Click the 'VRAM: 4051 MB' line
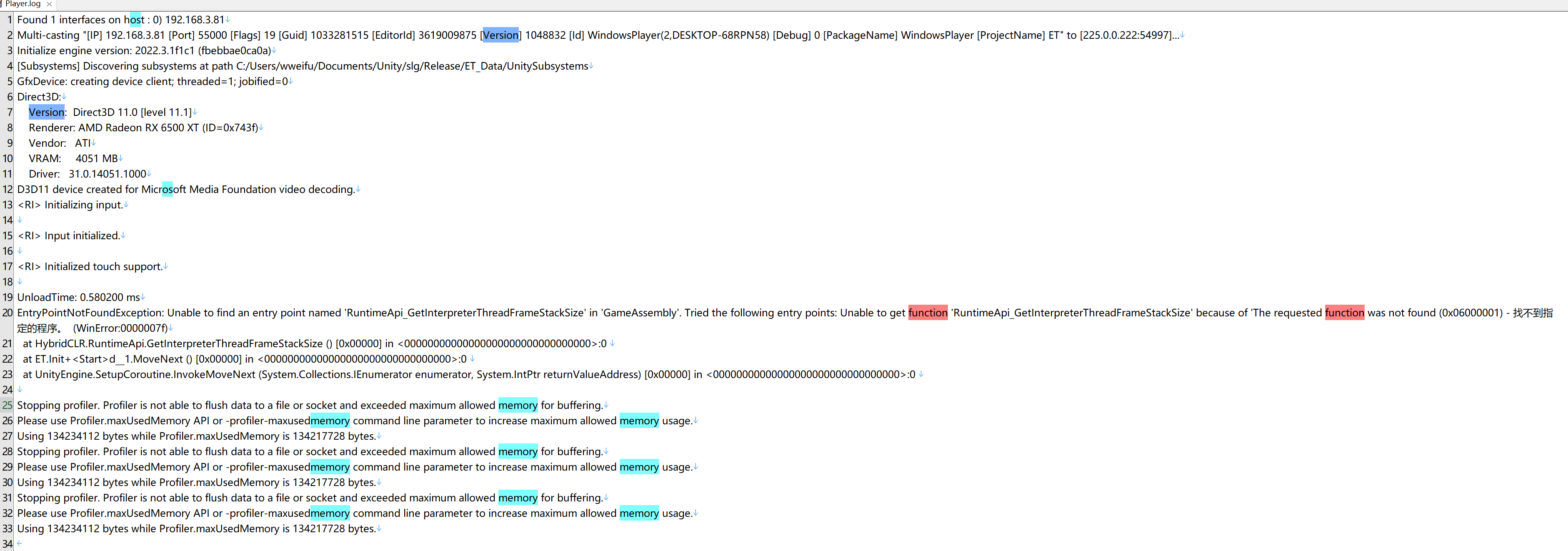The image size is (1568, 551). (73, 159)
